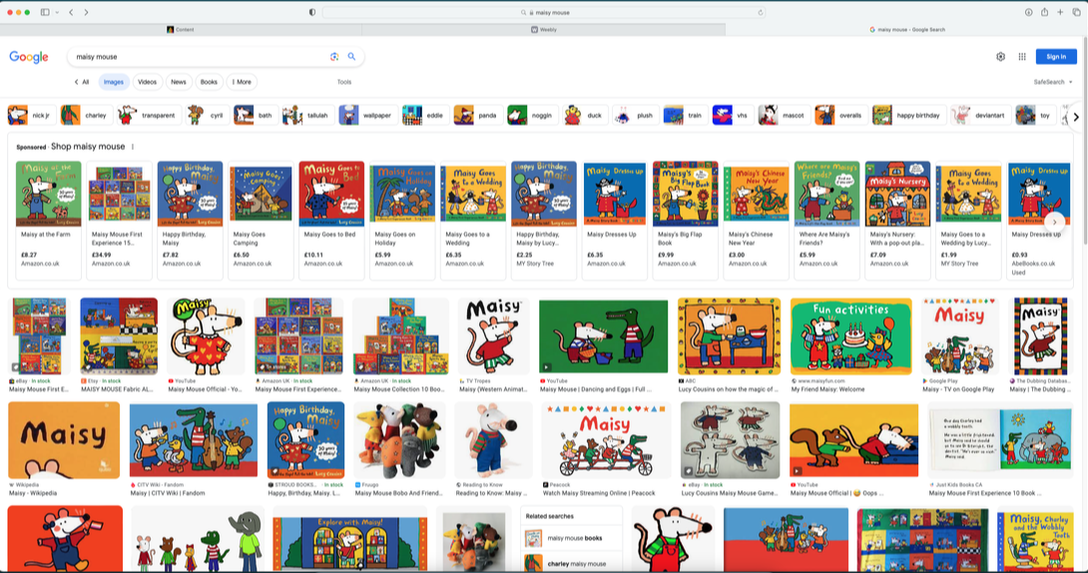Switch to the Content browser tab
Viewport: 1088px width, 573px height.
pyautogui.click(x=180, y=30)
